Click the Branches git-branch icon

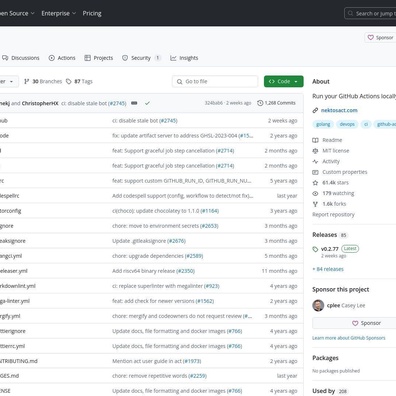(27, 81)
